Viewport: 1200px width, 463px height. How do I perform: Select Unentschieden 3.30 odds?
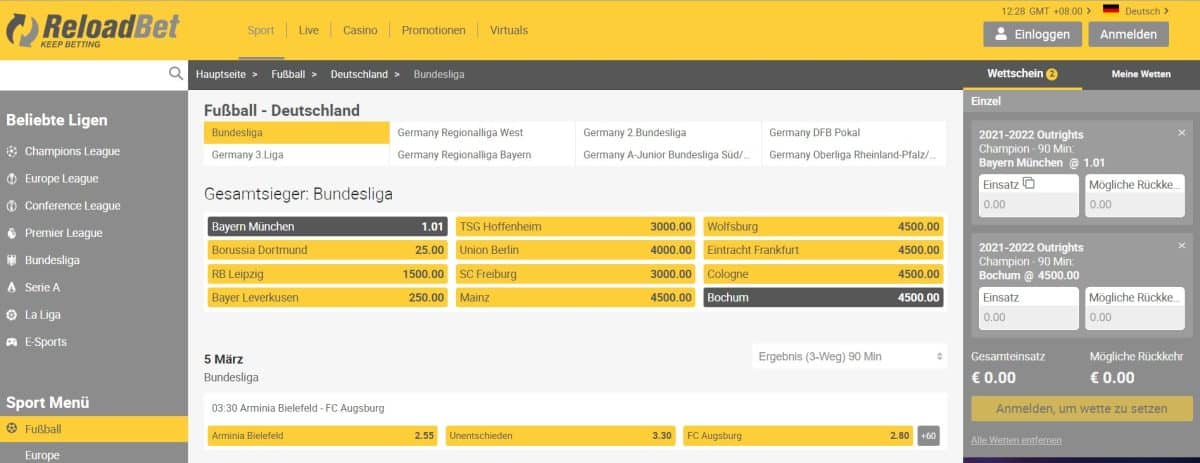click(x=561, y=436)
